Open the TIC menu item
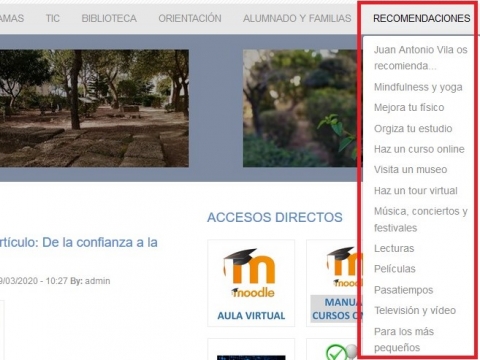 pyautogui.click(x=53, y=18)
